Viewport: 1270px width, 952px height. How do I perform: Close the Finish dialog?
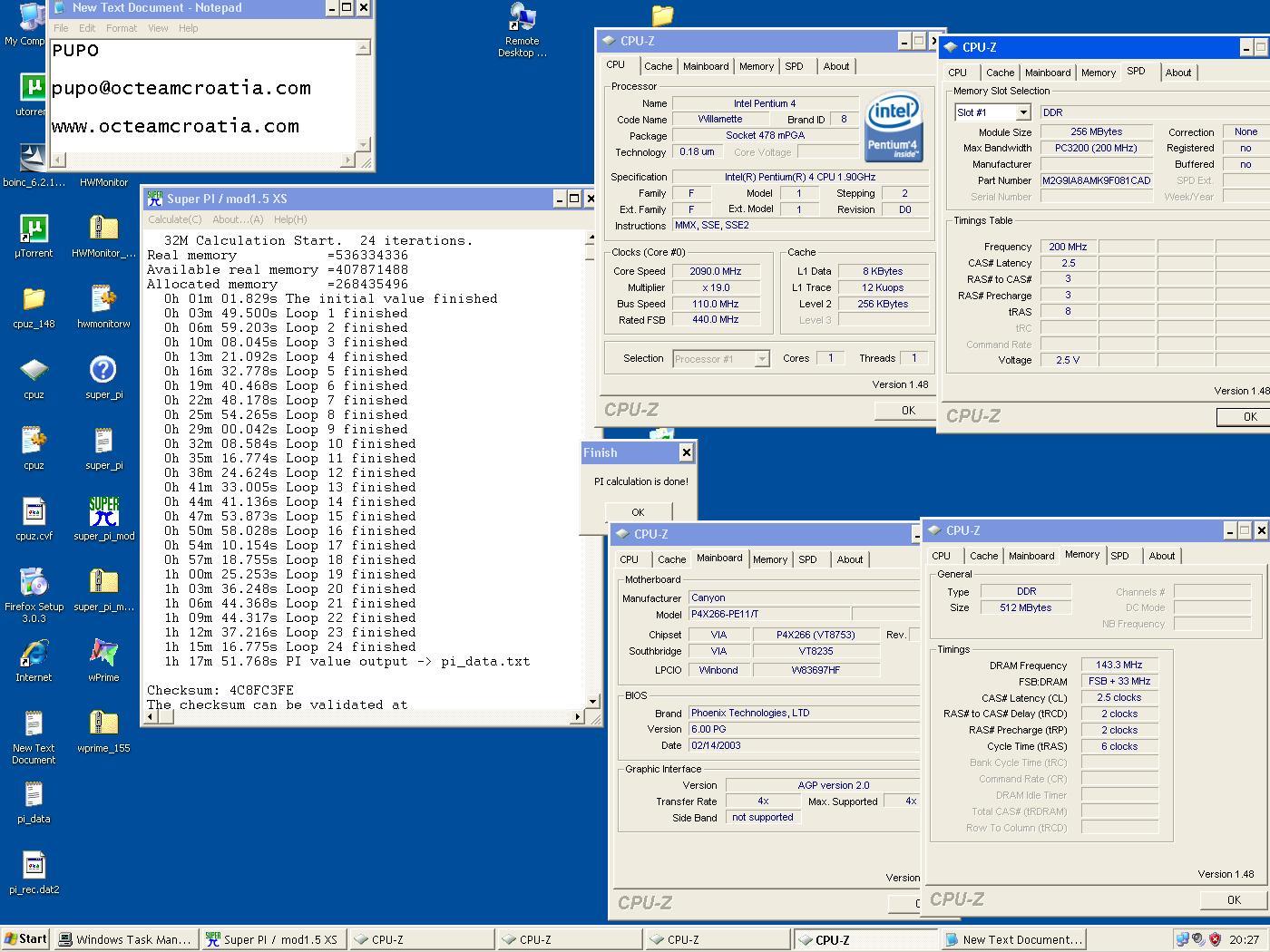pos(686,452)
